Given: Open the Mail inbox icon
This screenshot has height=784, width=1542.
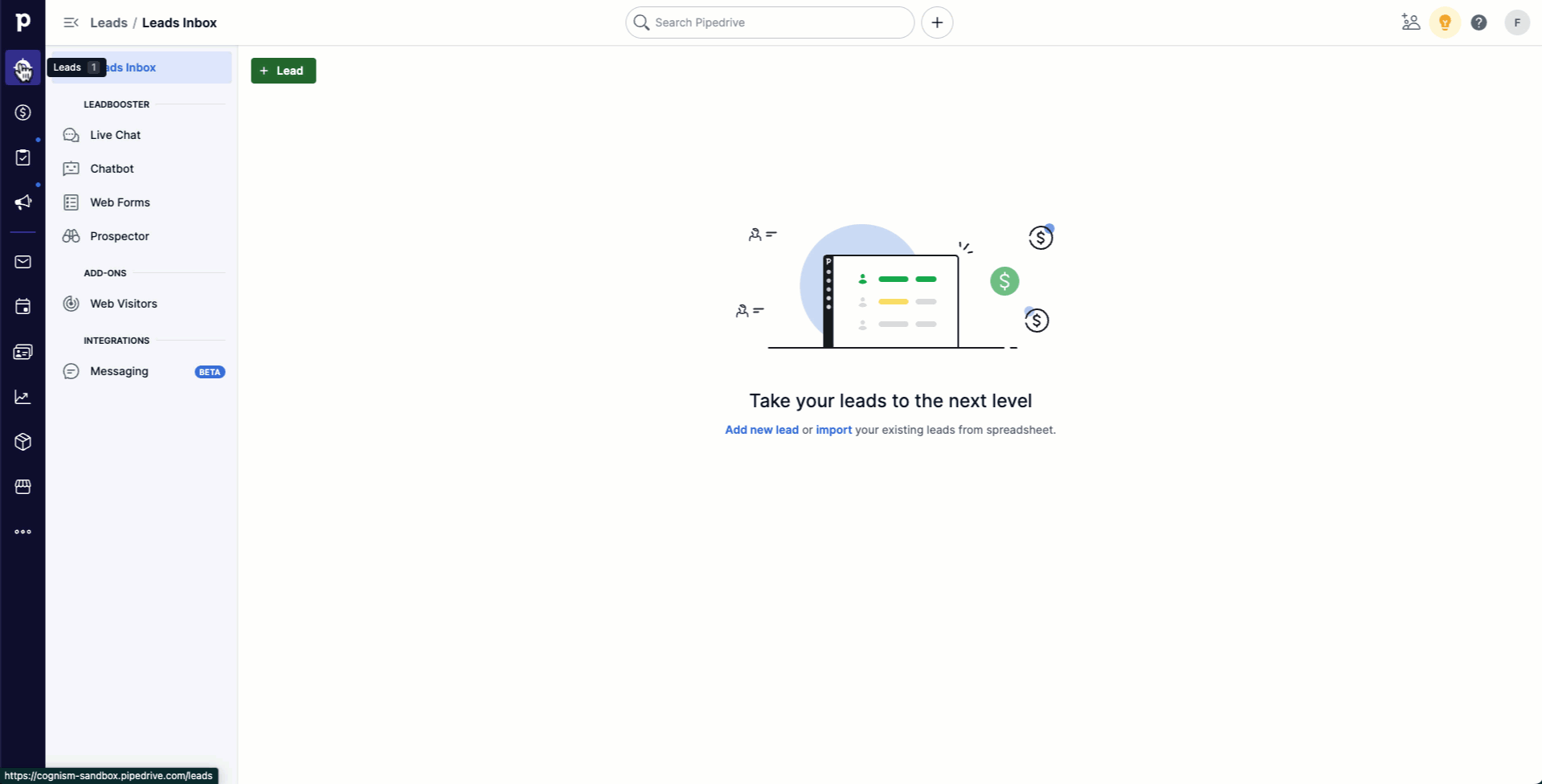Looking at the screenshot, I should pyautogui.click(x=22, y=262).
